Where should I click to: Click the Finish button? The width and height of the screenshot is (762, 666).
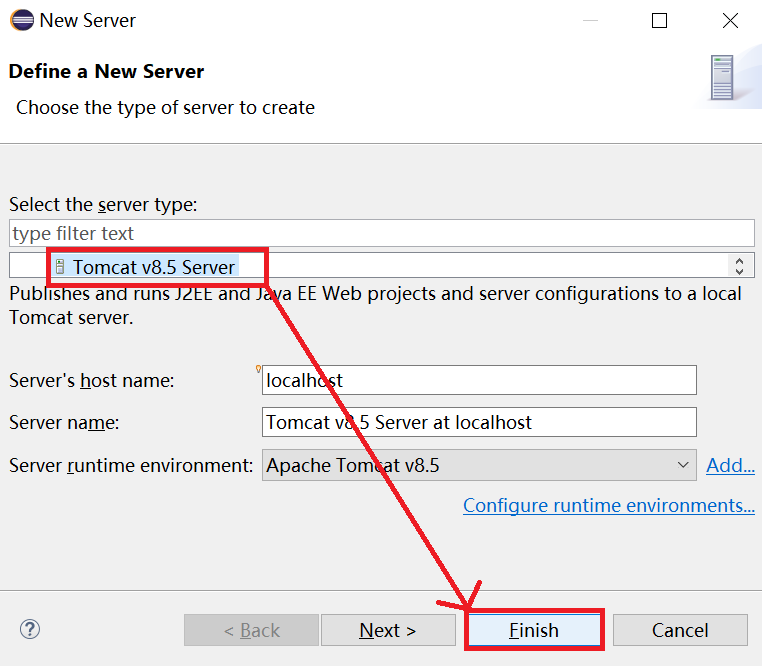coord(534,630)
